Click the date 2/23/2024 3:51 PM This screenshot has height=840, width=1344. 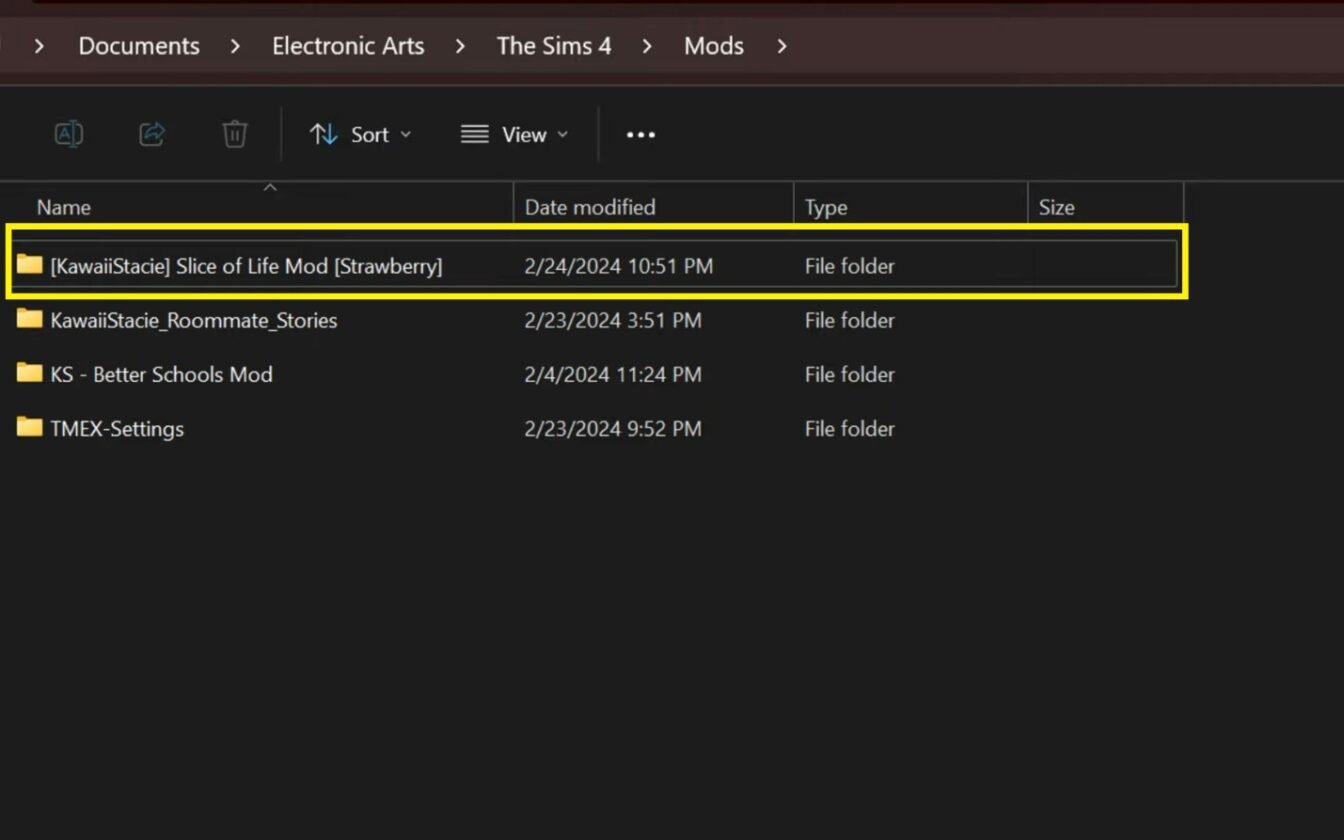coord(613,320)
